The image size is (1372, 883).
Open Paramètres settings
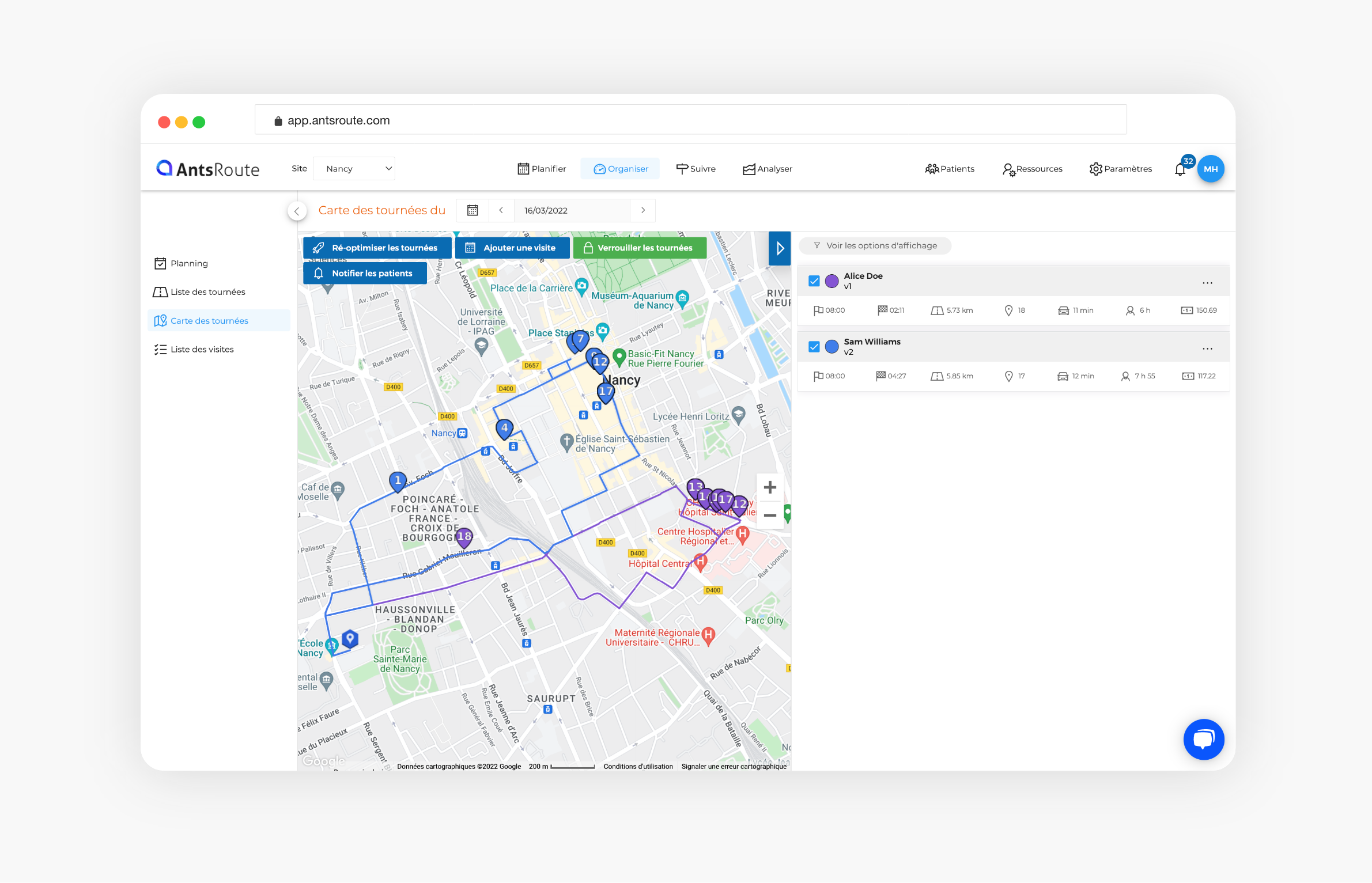1121,169
